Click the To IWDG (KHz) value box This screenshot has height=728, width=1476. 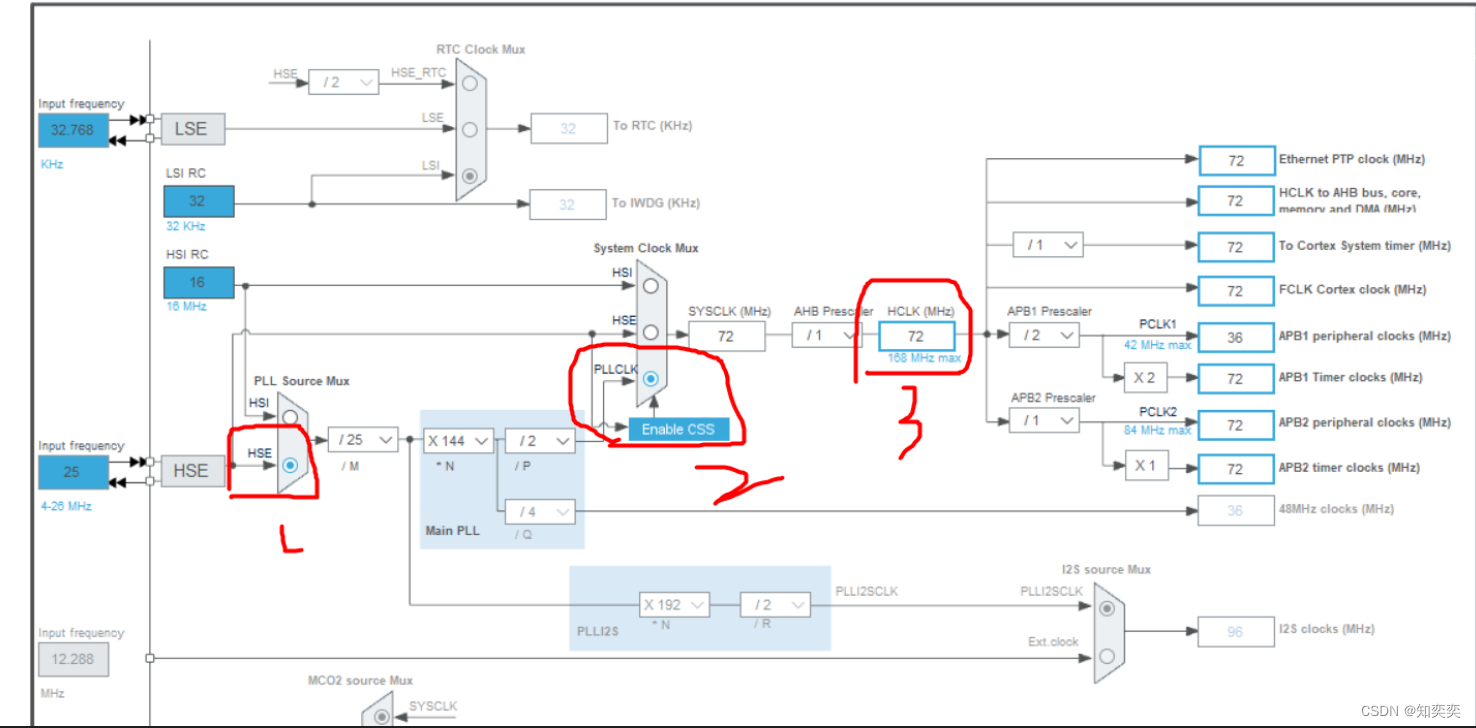click(x=569, y=204)
